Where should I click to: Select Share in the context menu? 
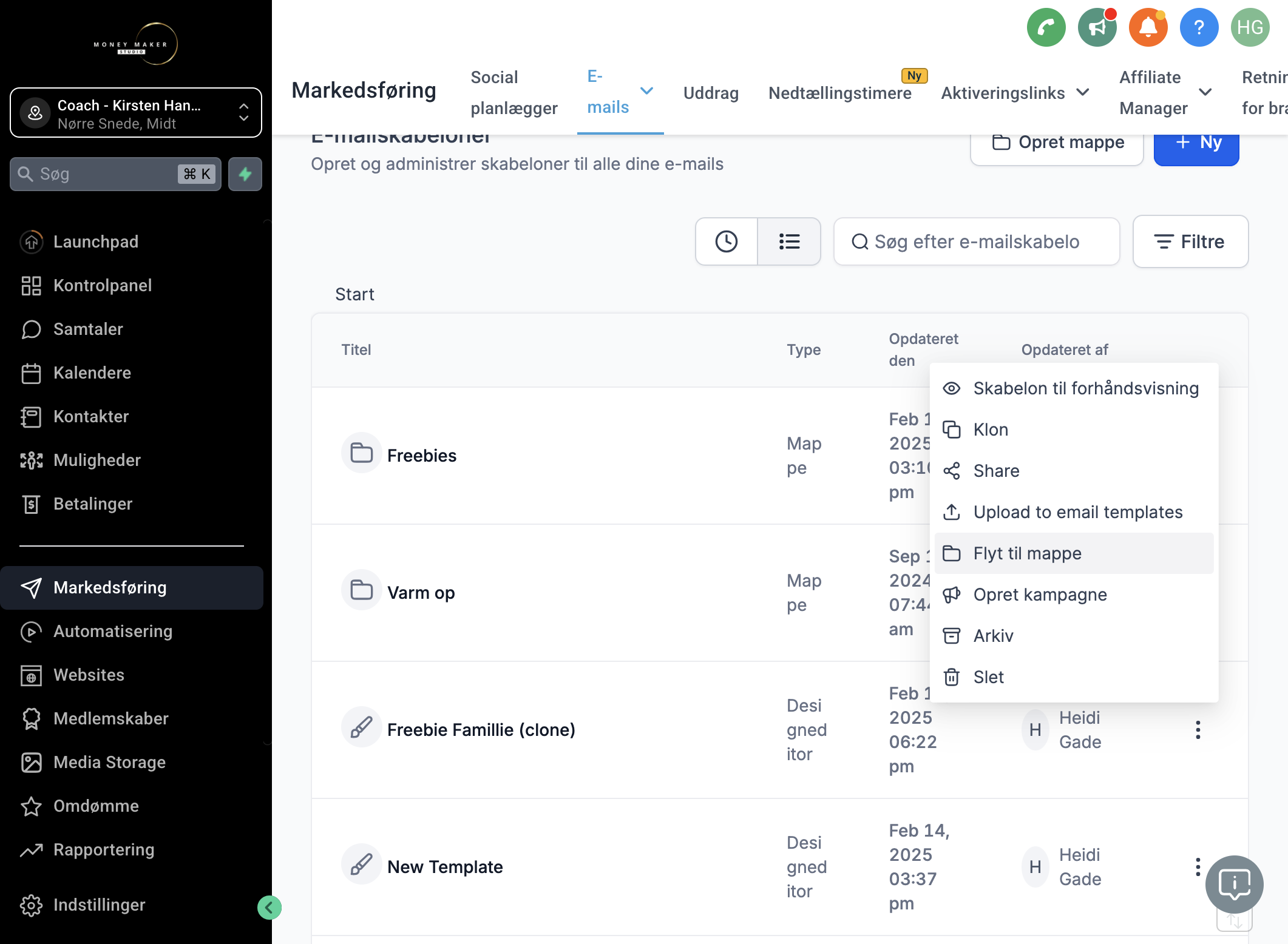[x=1074, y=471]
